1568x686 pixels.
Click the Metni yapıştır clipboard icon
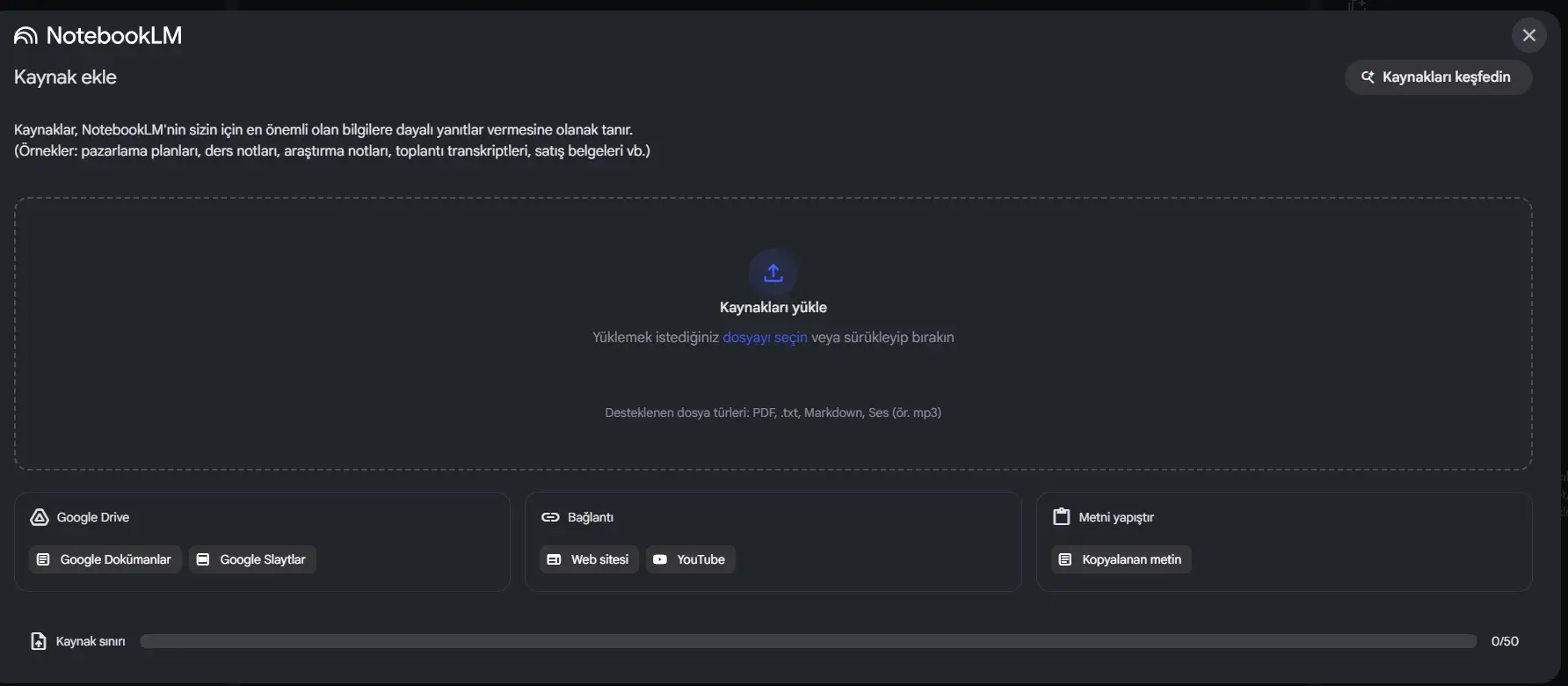[1062, 517]
